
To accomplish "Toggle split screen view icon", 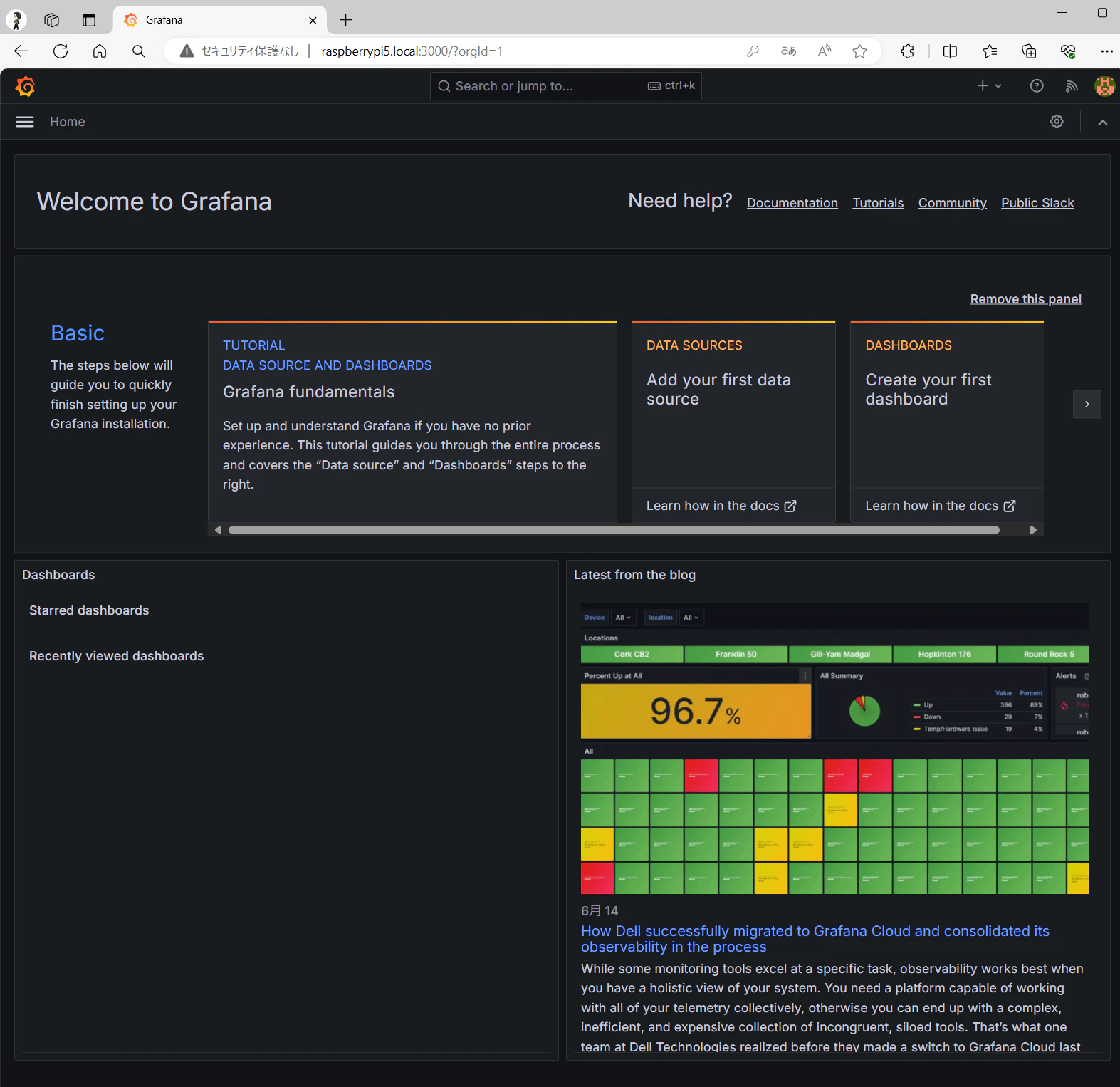I will tap(950, 51).
